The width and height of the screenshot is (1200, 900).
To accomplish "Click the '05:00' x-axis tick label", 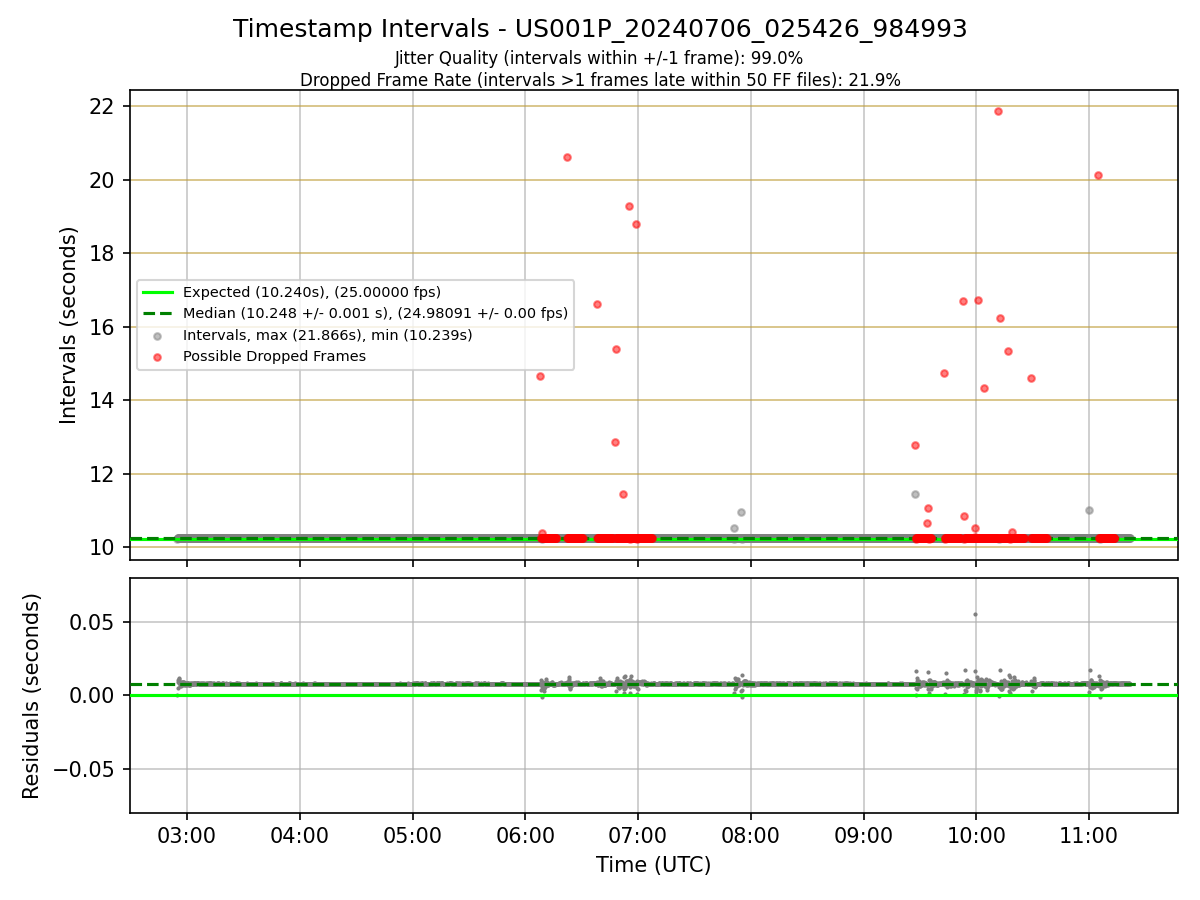I will coord(412,835).
